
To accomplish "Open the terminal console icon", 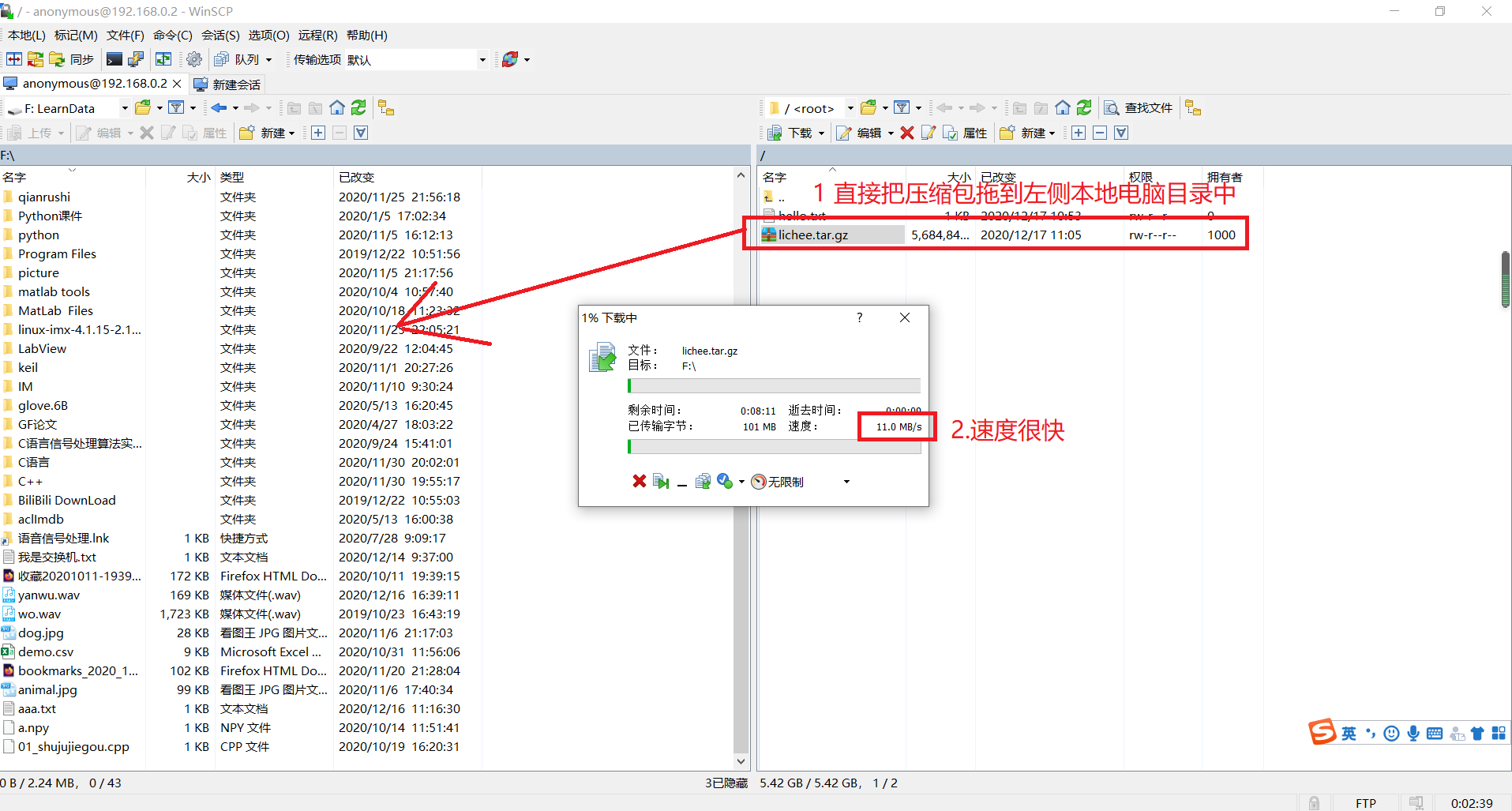I will click(x=114, y=59).
